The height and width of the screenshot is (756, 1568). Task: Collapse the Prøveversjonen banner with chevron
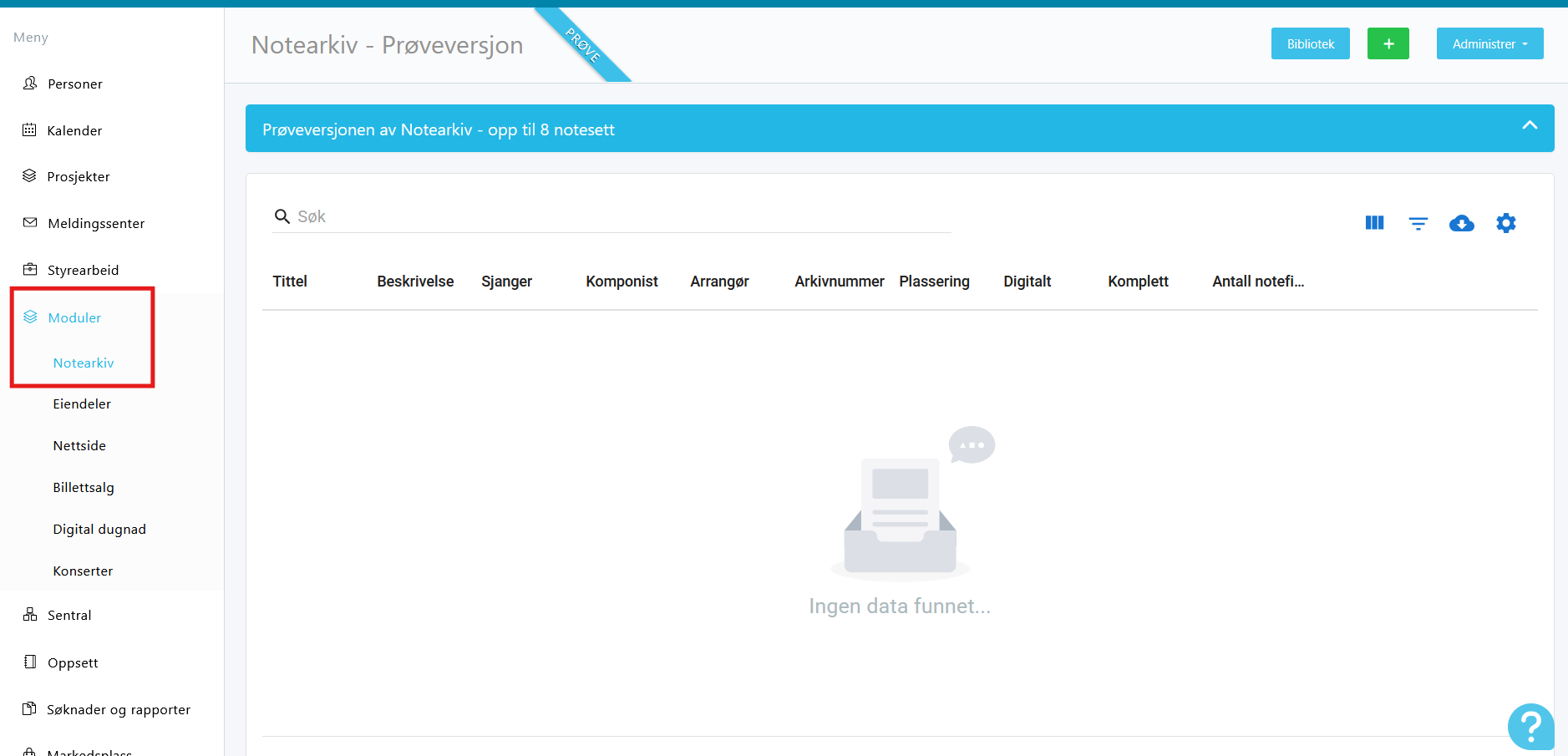[x=1529, y=126]
